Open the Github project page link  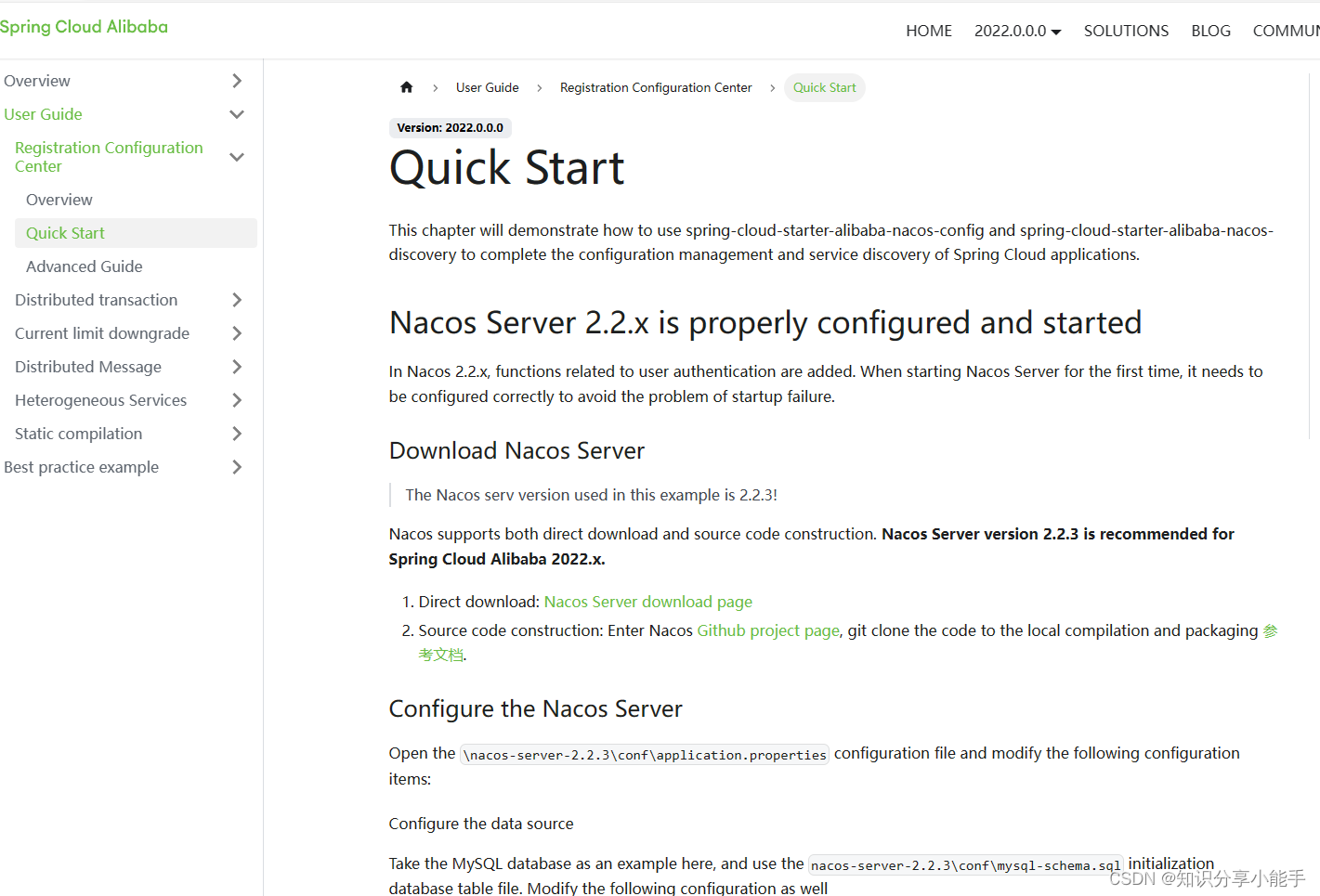(x=769, y=630)
